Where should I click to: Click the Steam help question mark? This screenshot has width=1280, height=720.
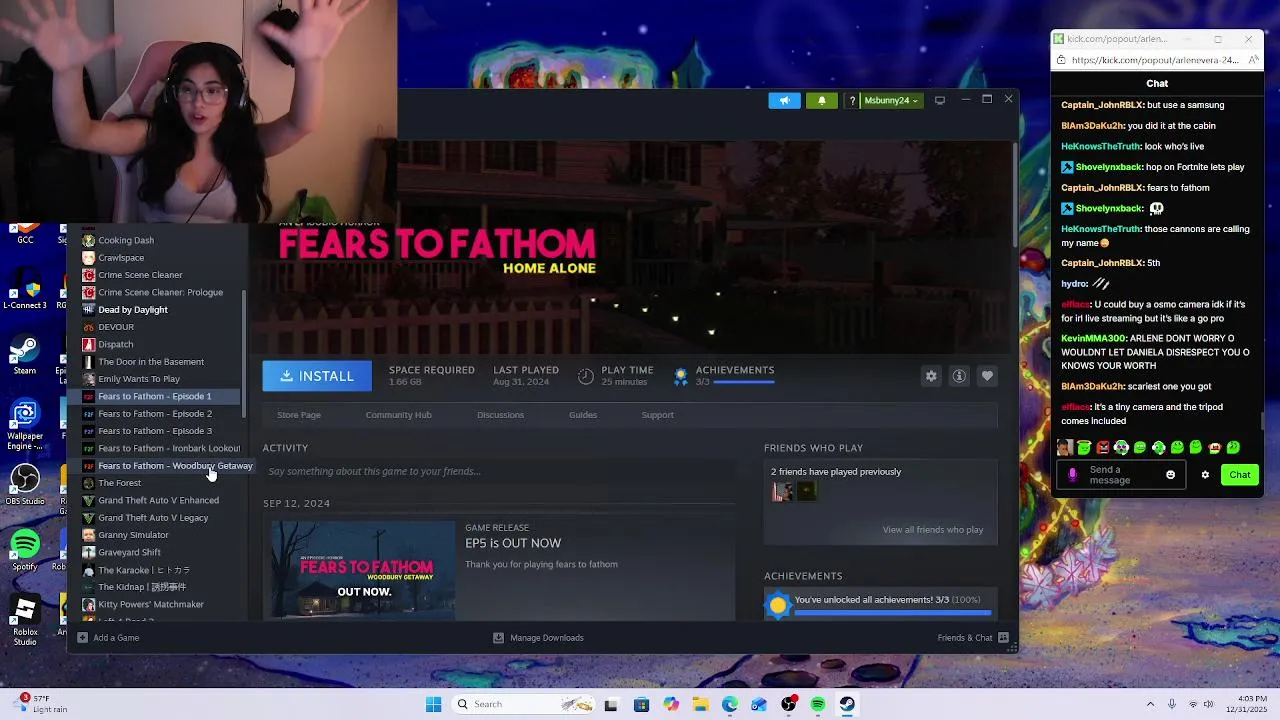tap(852, 100)
